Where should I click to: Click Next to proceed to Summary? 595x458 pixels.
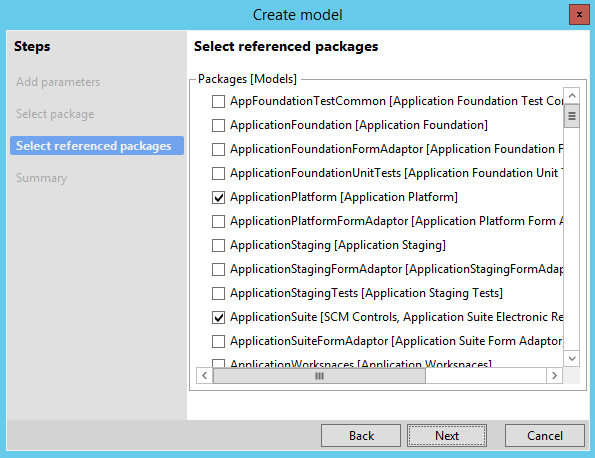(447, 435)
